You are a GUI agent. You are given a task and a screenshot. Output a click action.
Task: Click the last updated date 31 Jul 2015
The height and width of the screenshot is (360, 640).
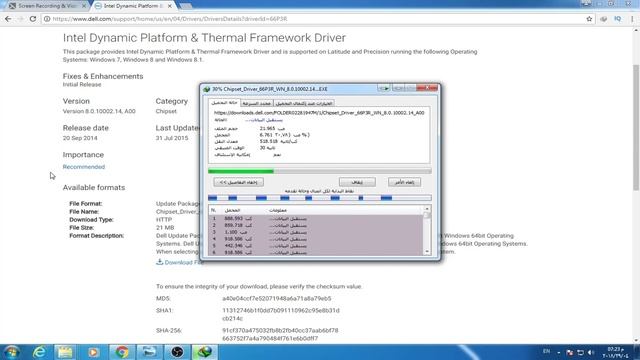[x=172, y=138]
